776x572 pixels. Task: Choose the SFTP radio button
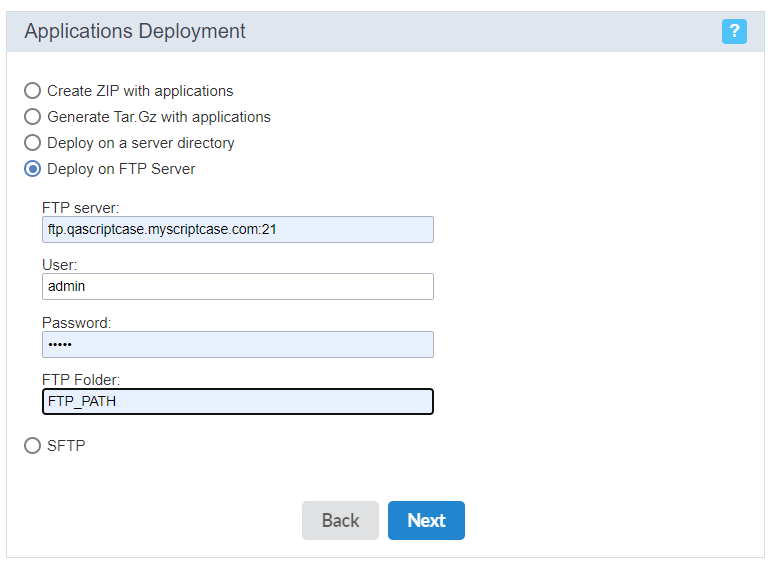pos(33,445)
